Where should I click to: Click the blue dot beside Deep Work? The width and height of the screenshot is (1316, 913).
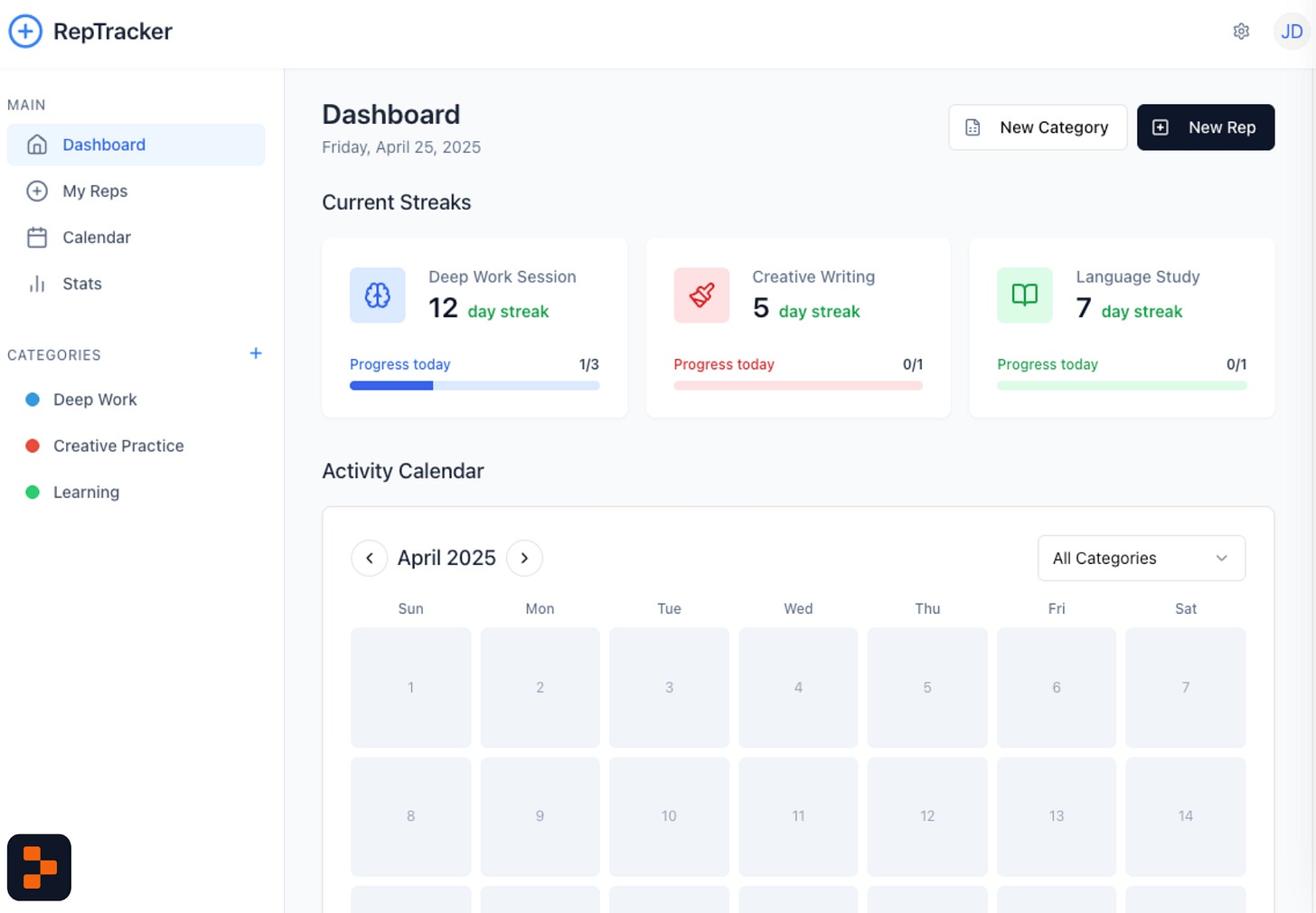[x=33, y=400]
